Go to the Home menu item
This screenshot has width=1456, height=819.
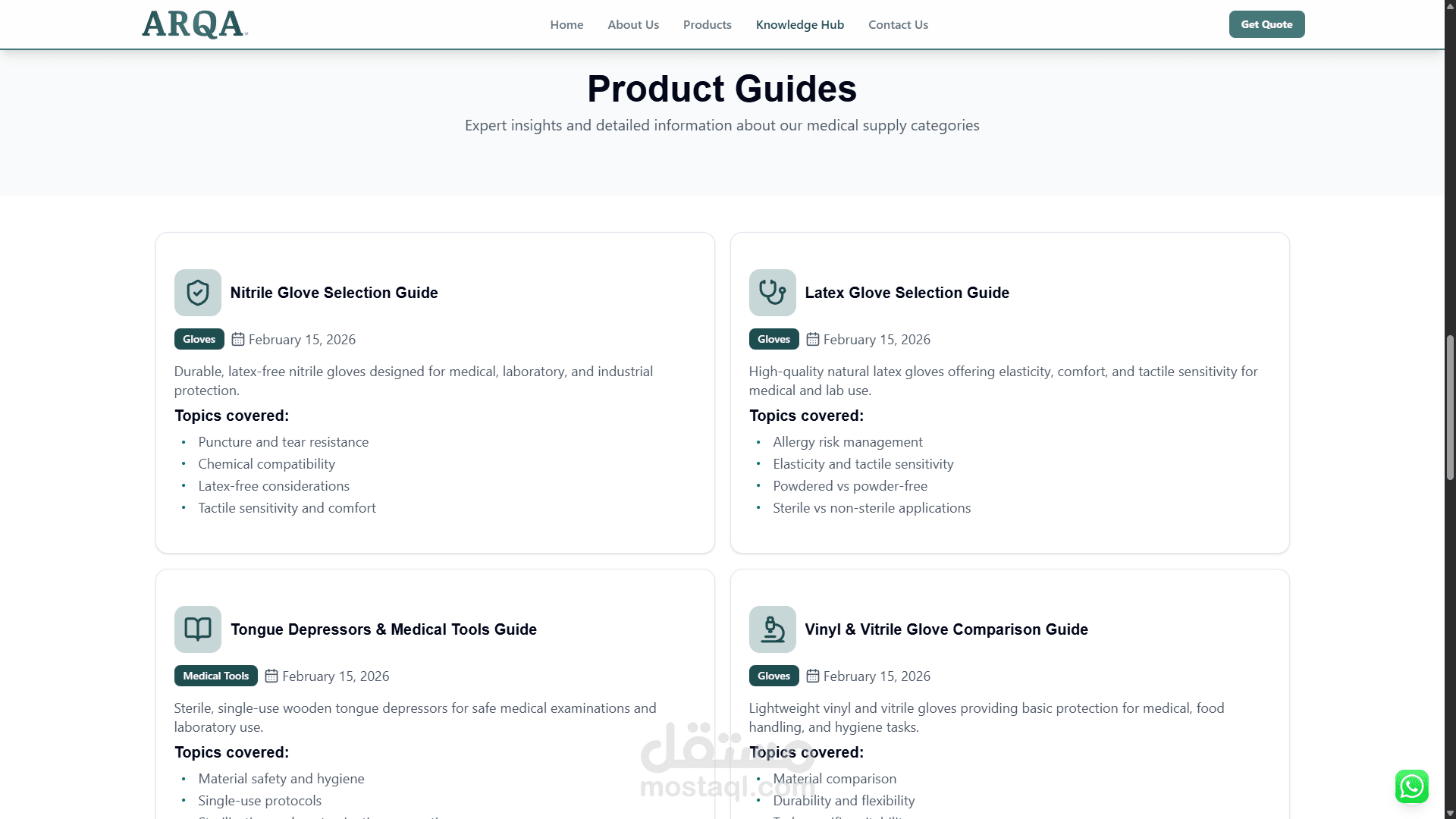pos(566,24)
